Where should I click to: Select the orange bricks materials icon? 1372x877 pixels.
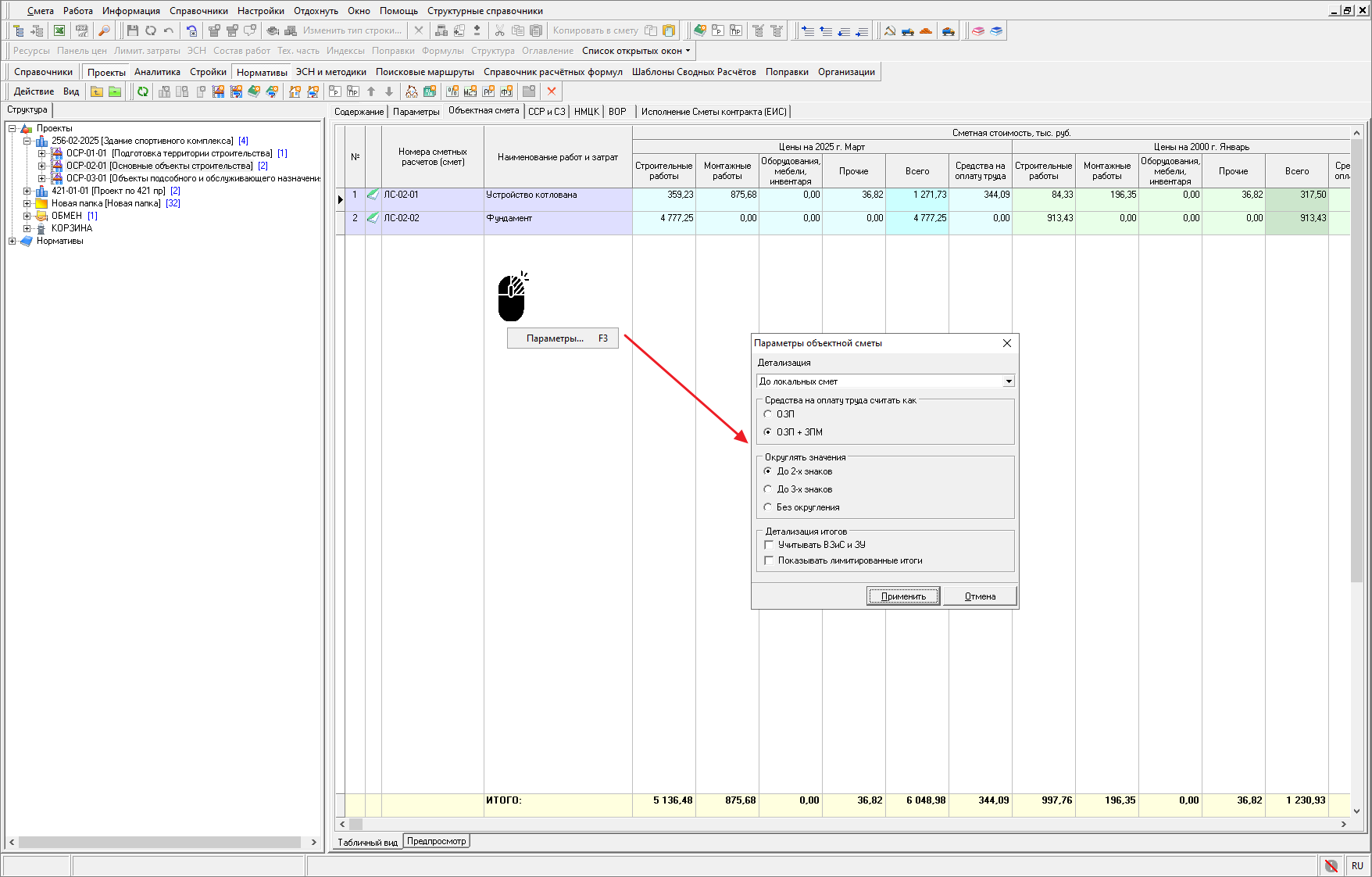926,31
